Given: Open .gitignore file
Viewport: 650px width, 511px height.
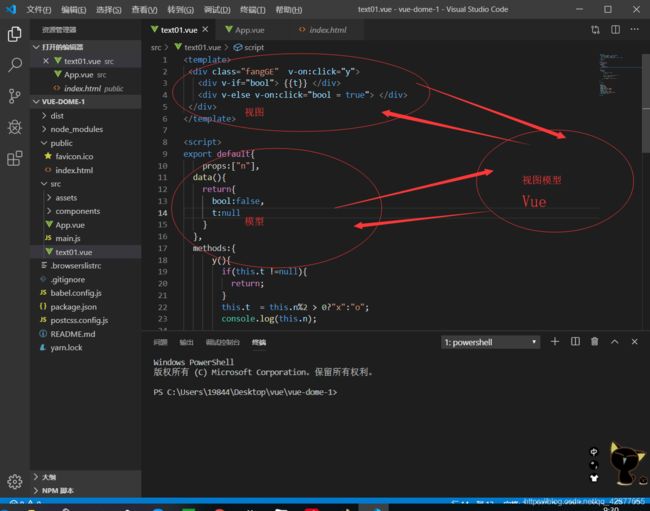Looking at the screenshot, I should coord(86,279).
